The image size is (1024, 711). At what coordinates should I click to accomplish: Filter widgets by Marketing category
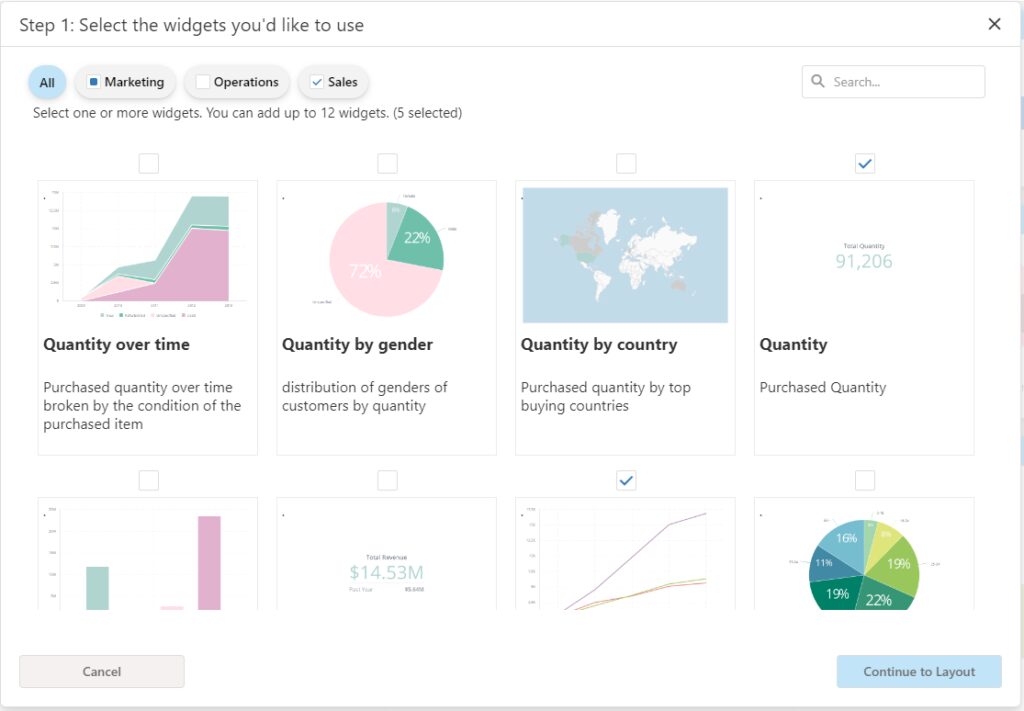click(125, 81)
